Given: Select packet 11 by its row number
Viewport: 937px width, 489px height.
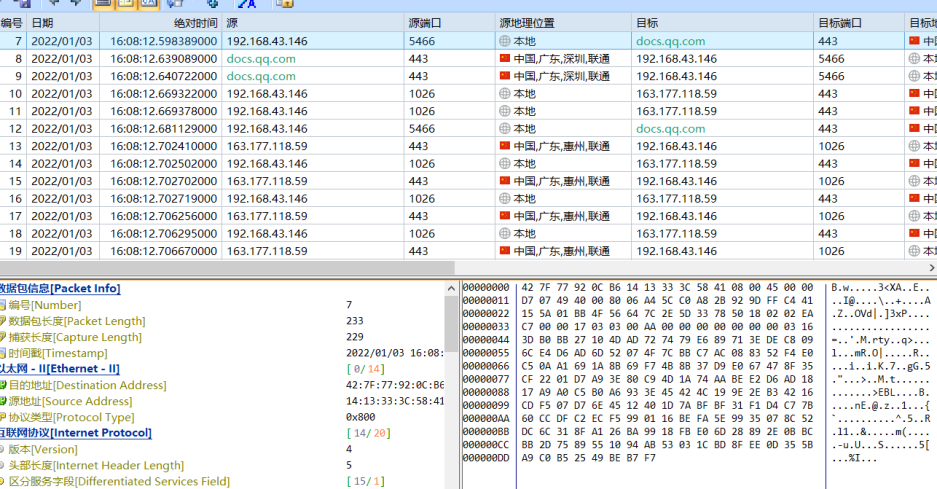Looking at the screenshot, I should [x=15, y=111].
